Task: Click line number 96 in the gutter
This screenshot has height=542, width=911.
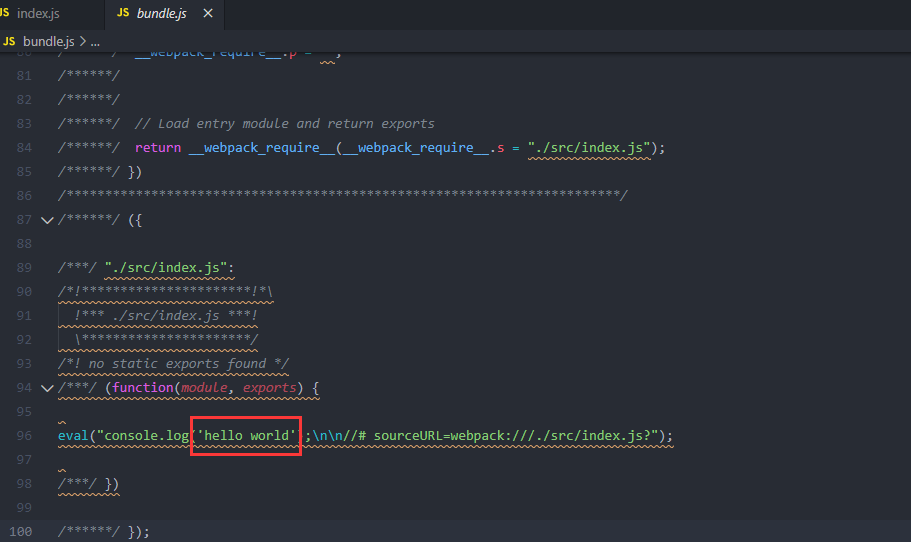Action: click(24, 436)
